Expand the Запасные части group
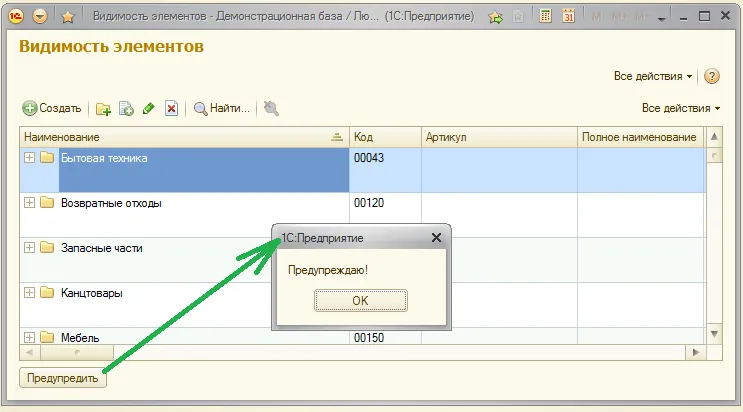Screen dimensions: 743x412 tap(29, 247)
